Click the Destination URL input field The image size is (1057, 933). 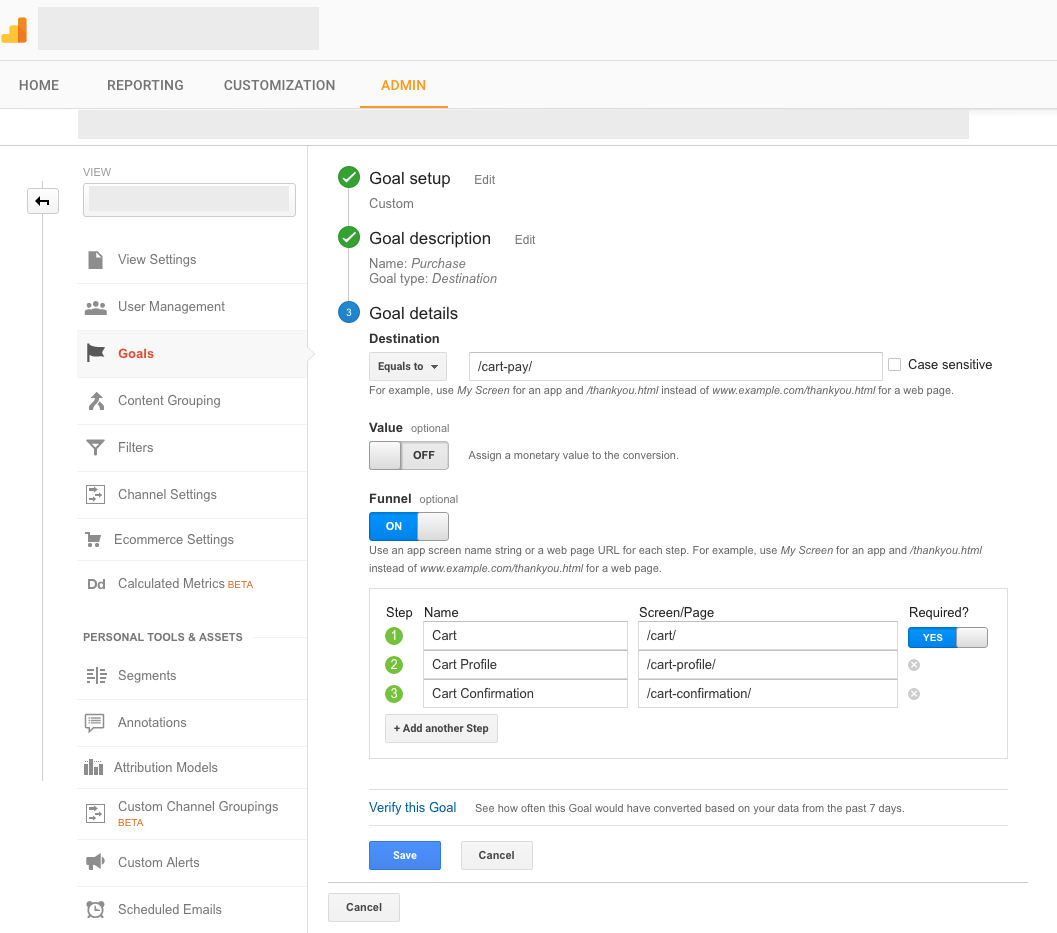(675, 366)
